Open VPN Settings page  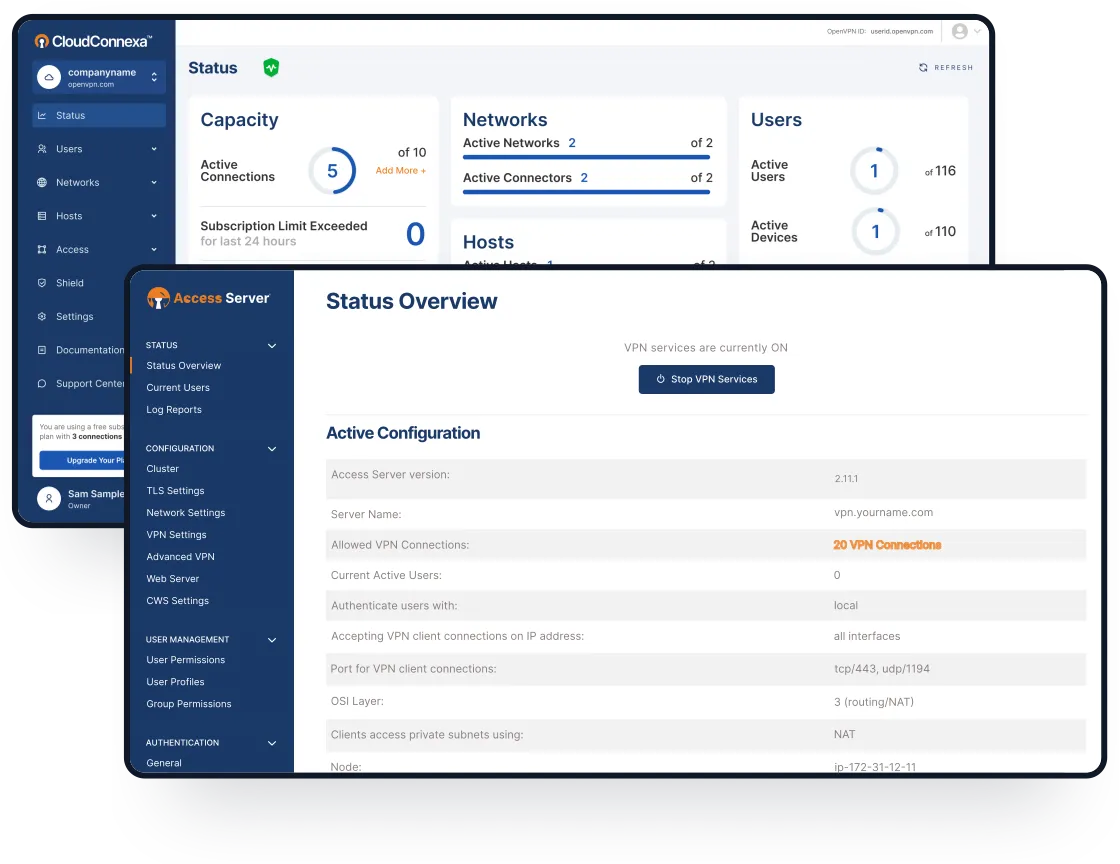pos(176,535)
